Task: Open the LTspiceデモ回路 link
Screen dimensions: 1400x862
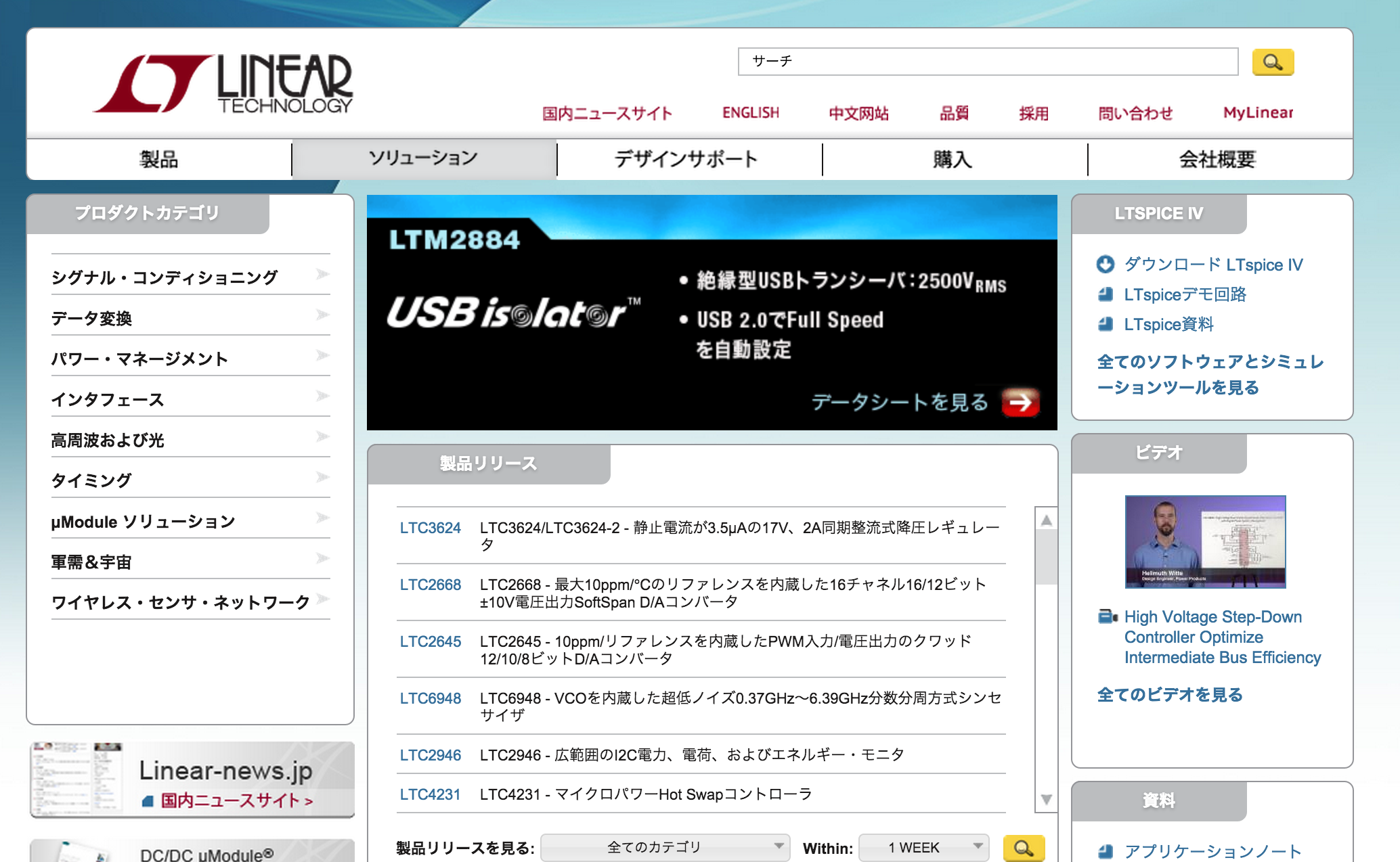Action: (1185, 294)
